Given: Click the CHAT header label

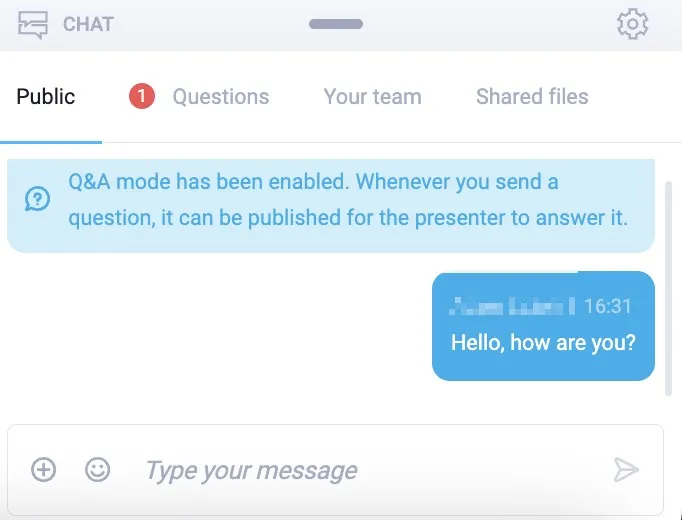Looking at the screenshot, I should [x=88, y=24].
